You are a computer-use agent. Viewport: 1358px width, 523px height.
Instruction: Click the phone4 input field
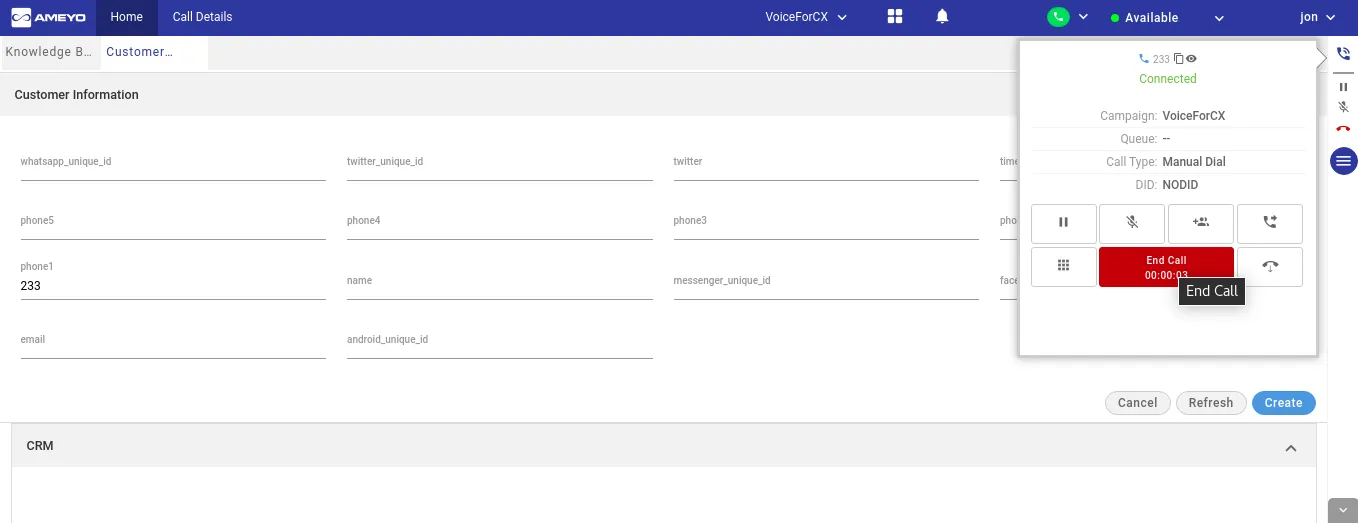pos(500,225)
